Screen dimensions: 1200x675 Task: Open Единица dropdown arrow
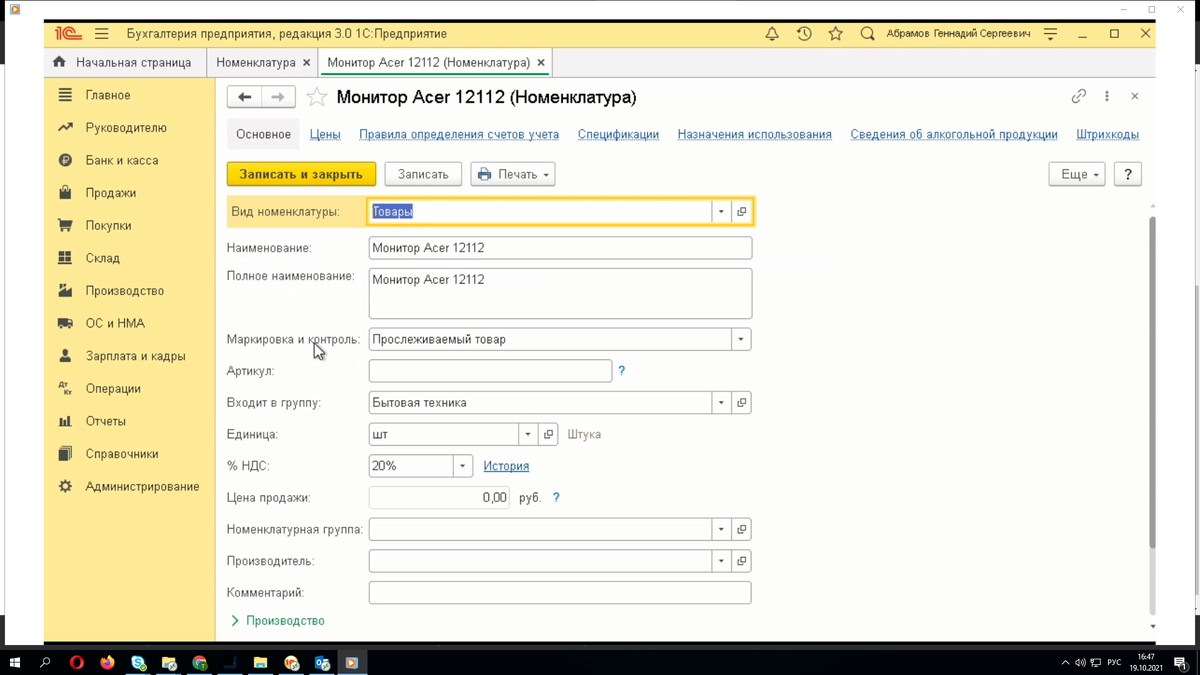coord(528,435)
